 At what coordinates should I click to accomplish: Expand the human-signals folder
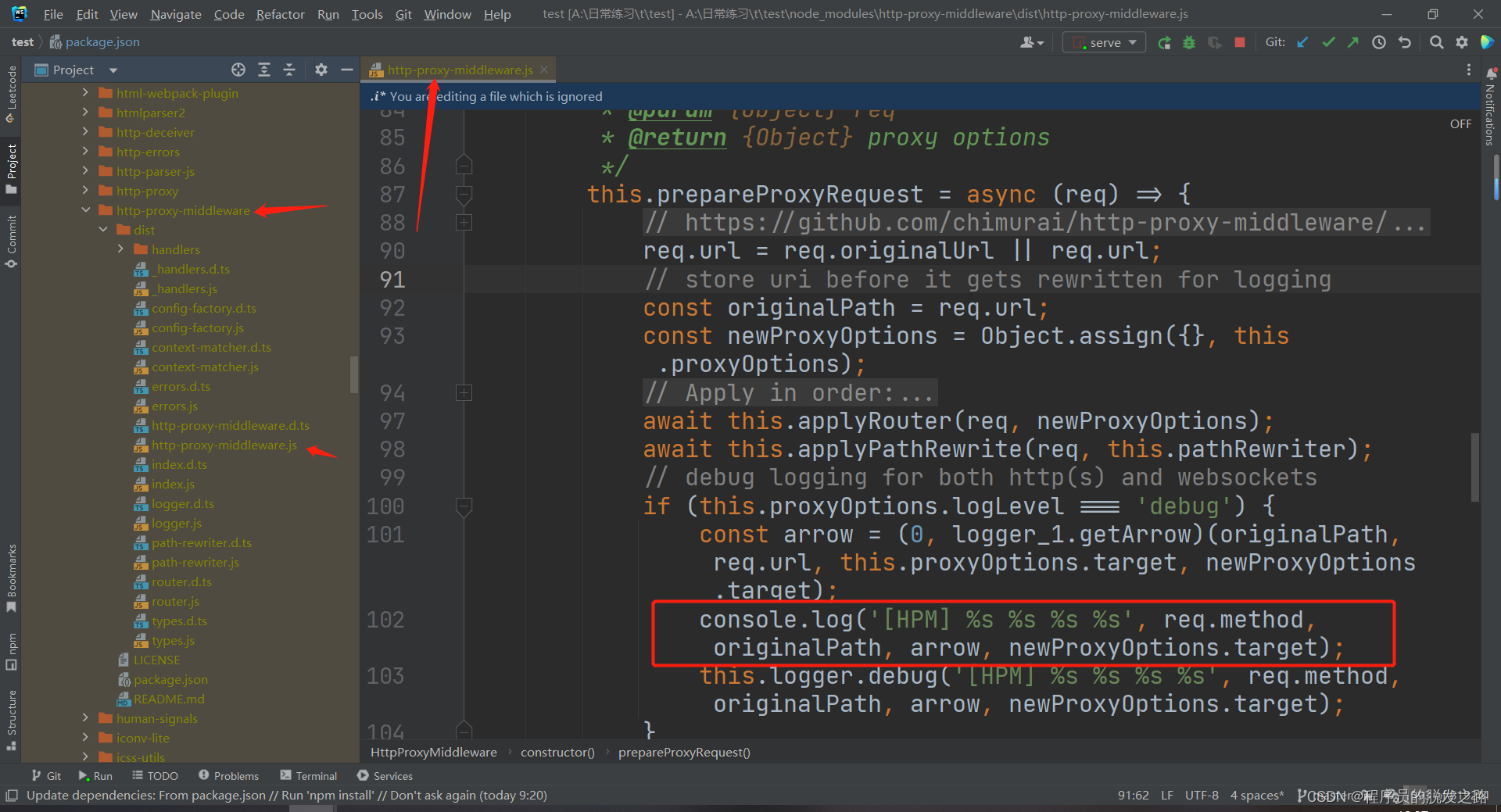coord(85,718)
